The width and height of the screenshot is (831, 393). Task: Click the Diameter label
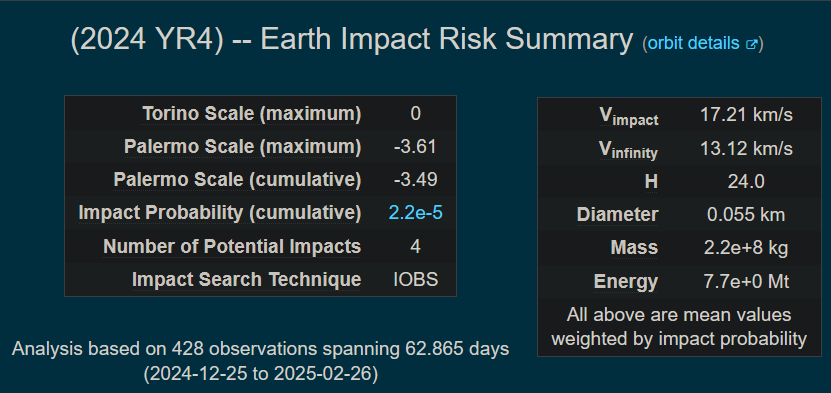tap(617, 215)
